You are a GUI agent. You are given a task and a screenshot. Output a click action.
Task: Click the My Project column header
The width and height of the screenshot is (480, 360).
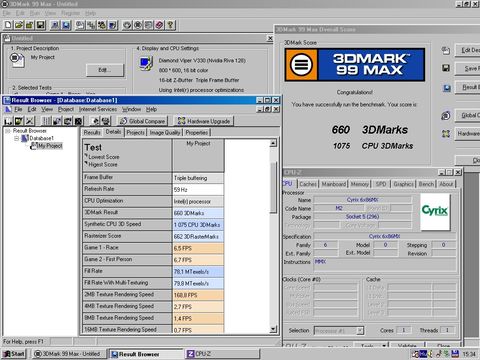[198, 155]
